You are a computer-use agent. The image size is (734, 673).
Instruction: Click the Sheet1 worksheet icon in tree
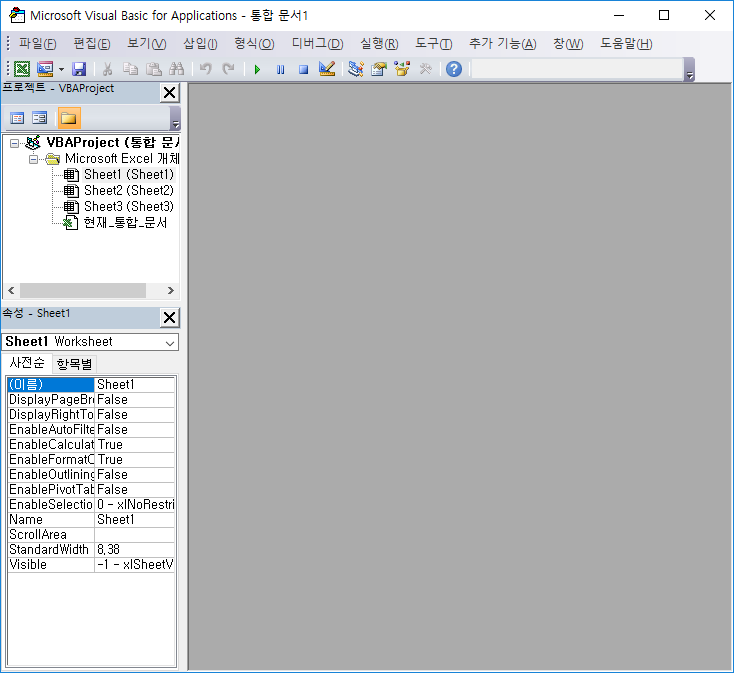coord(71,175)
